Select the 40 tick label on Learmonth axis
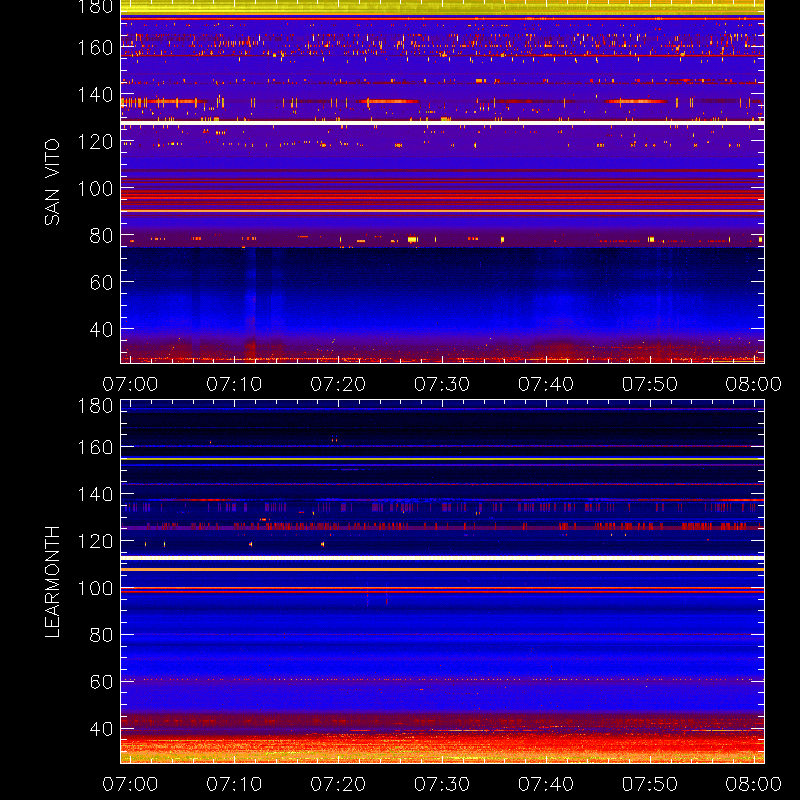Screen dimensions: 800x800 [x=101, y=729]
